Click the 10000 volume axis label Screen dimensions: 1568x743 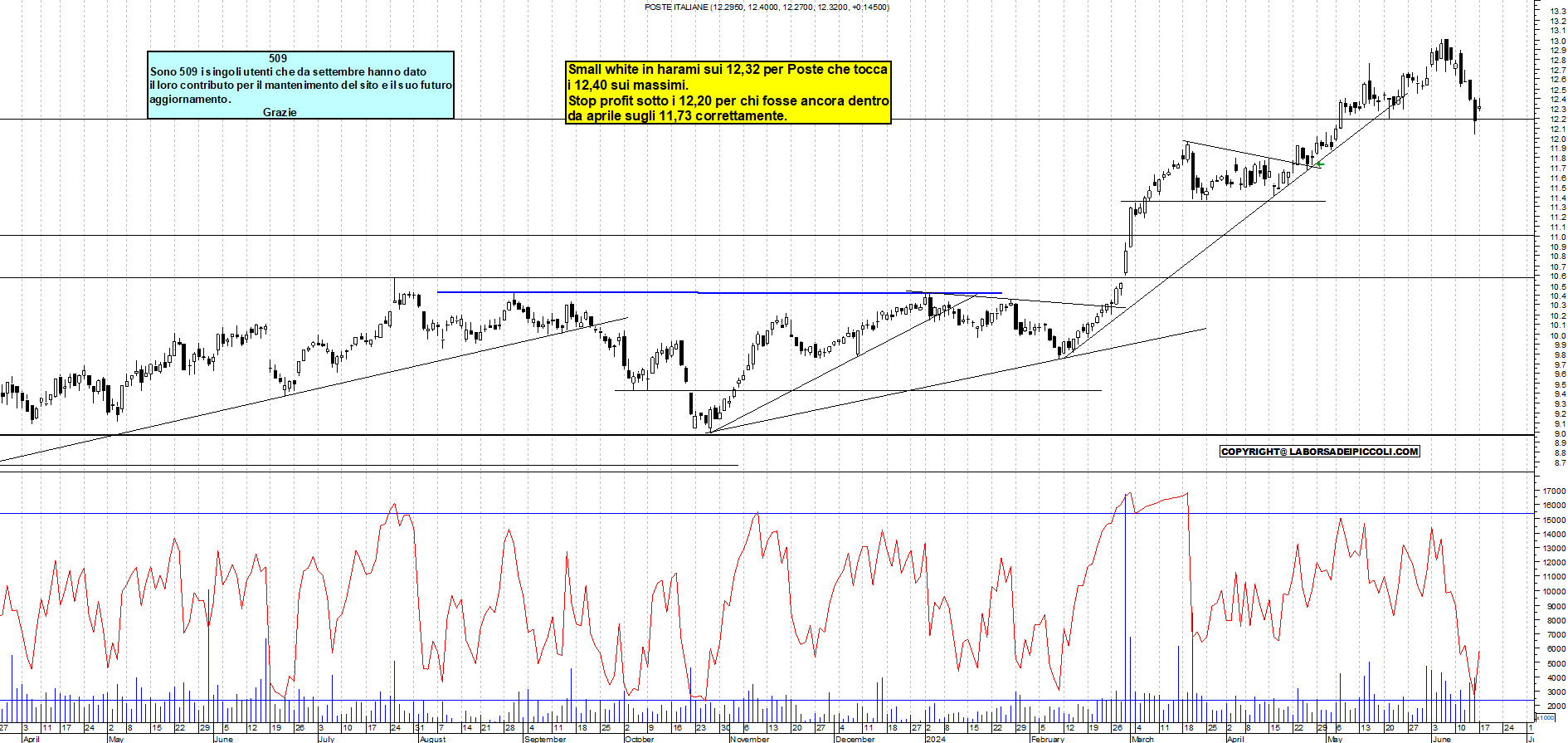[1554, 592]
